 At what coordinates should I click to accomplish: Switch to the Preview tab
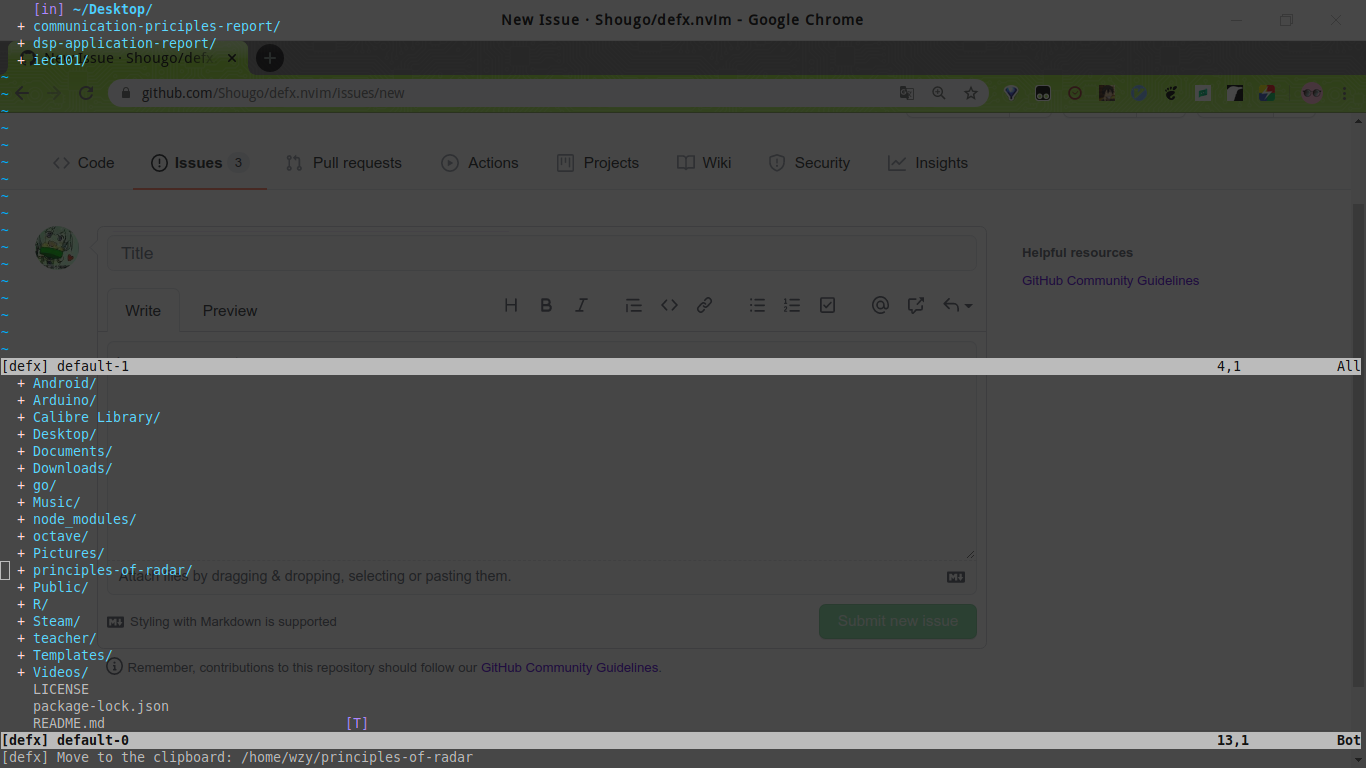(x=229, y=311)
